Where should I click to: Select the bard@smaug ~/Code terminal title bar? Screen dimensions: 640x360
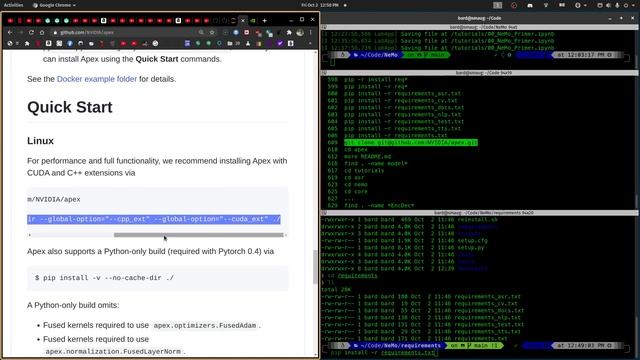480,18
